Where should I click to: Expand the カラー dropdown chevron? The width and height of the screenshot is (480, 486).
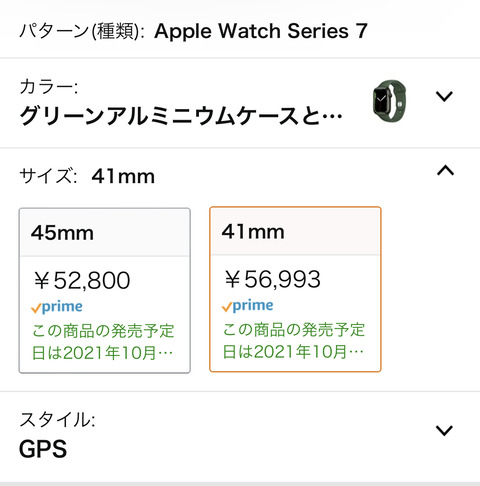point(444,97)
